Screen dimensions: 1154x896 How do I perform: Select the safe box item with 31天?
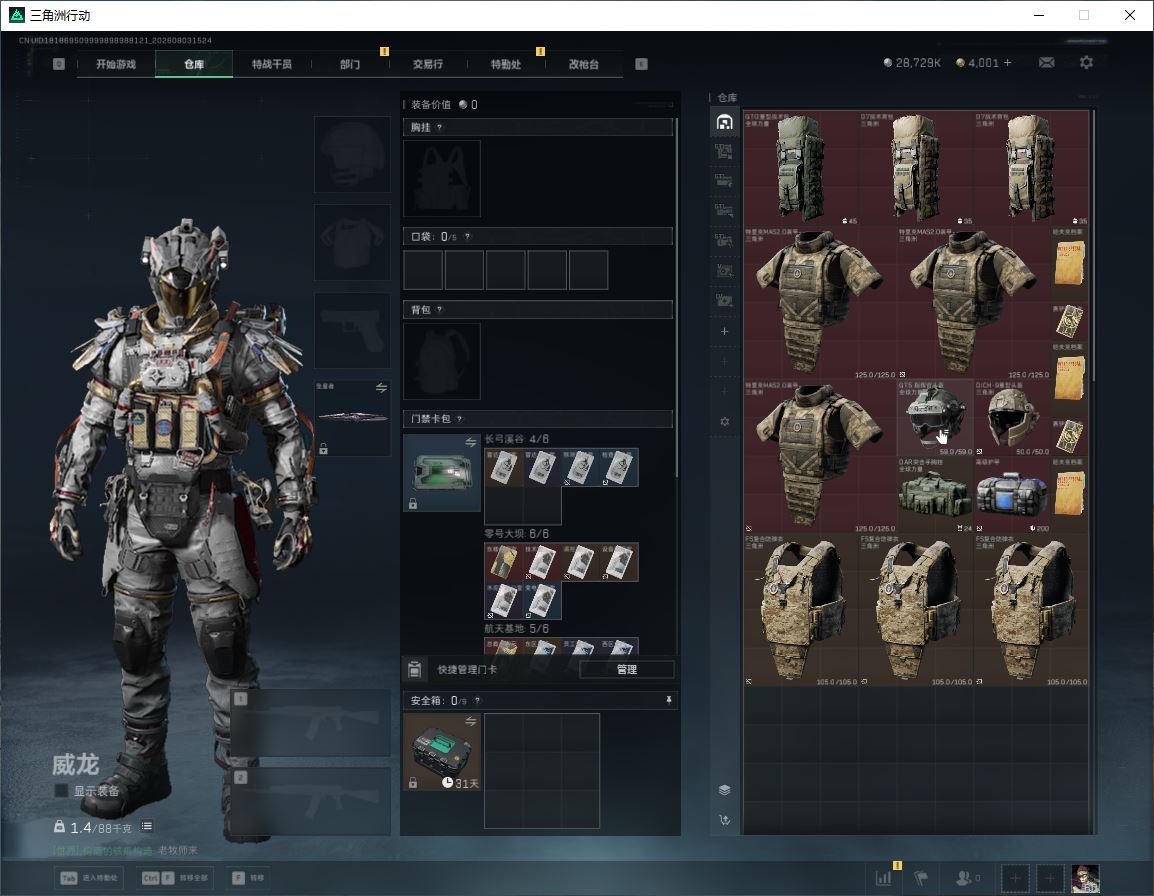(x=442, y=752)
